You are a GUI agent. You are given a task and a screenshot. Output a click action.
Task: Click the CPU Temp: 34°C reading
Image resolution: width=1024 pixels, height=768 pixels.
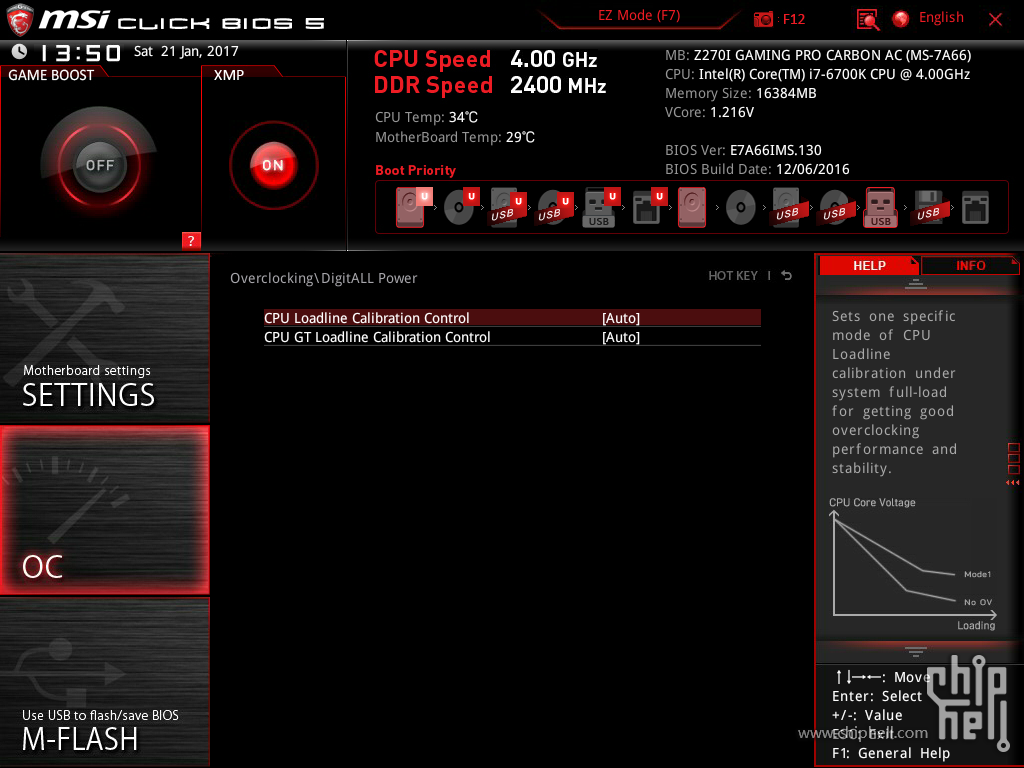point(426,117)
